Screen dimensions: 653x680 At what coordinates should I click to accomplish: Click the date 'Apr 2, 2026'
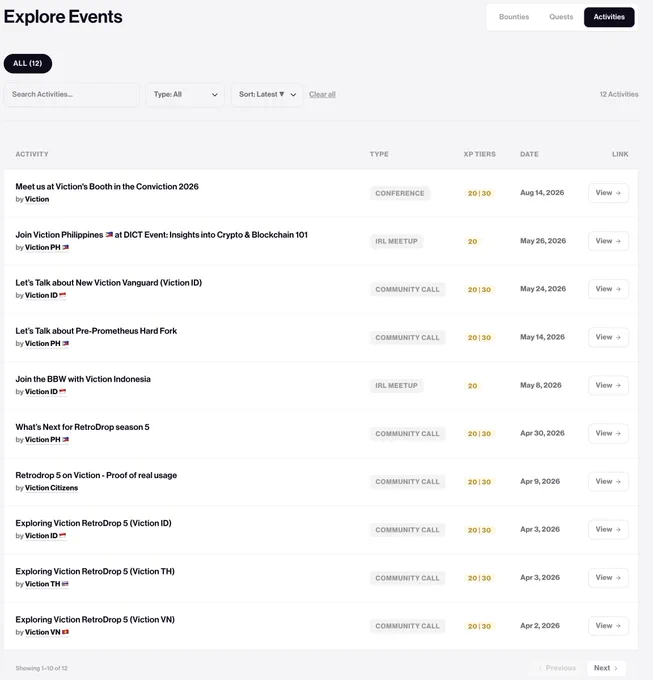[x=540, y=626]
